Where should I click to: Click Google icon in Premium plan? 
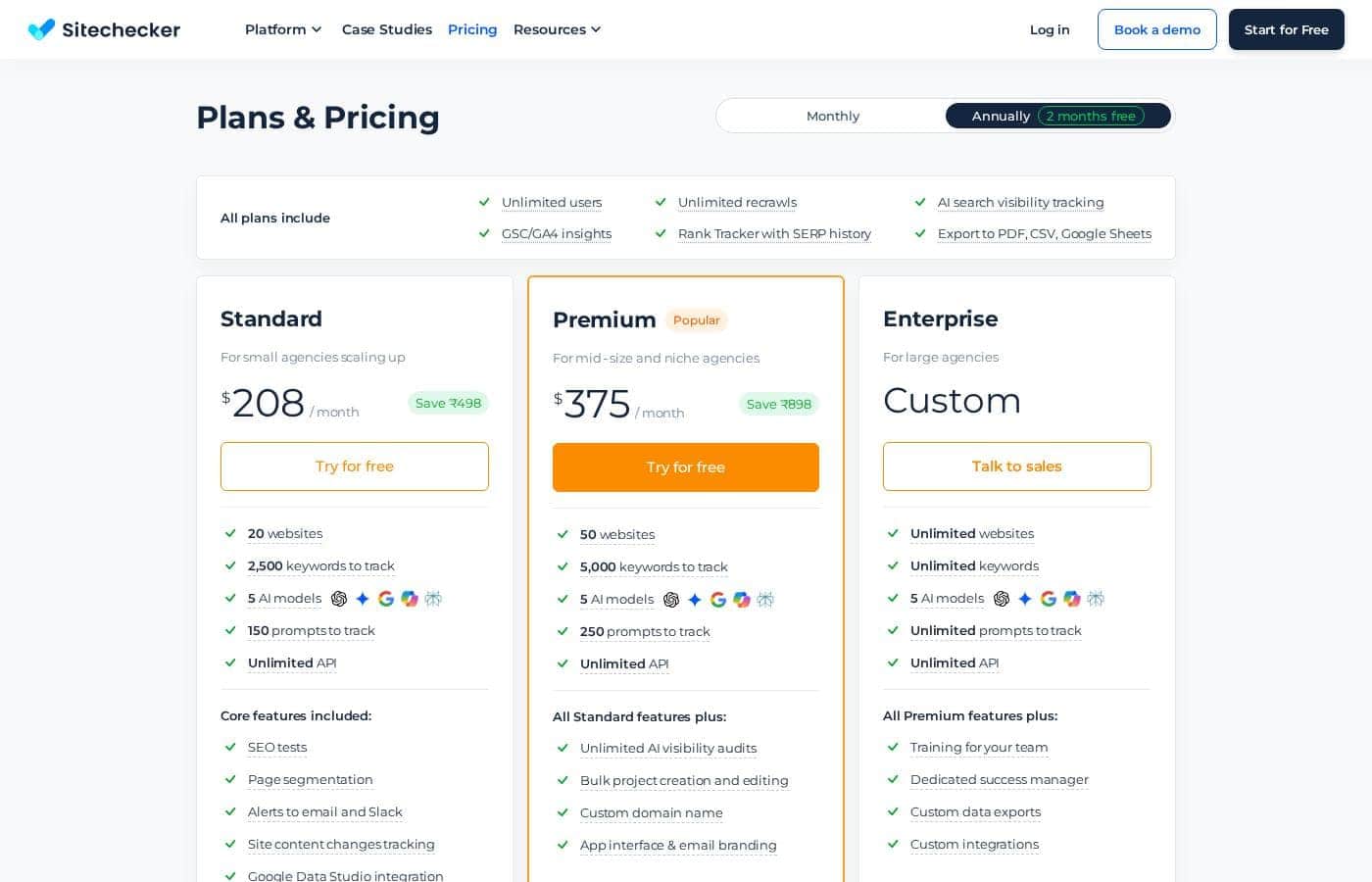click(718, 600)
